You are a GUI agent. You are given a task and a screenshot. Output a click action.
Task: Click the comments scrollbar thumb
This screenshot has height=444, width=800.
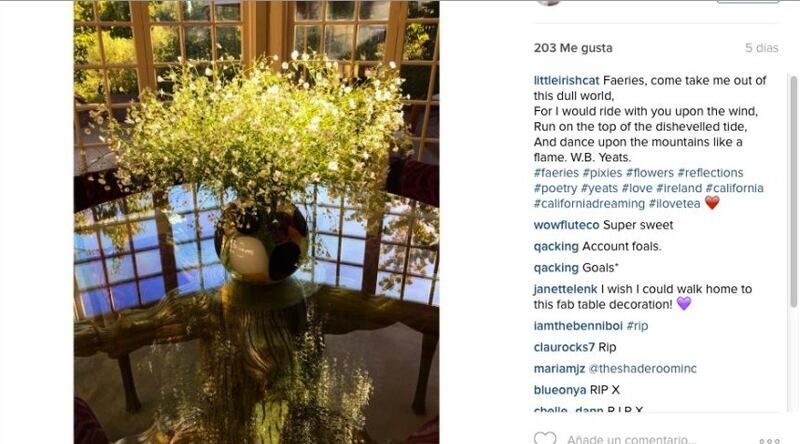793,191
